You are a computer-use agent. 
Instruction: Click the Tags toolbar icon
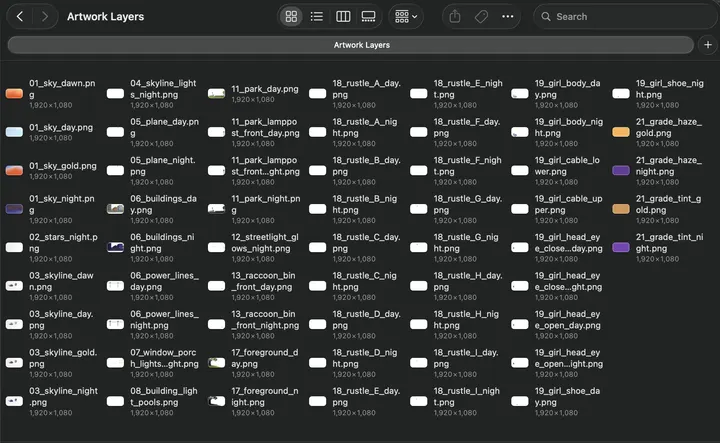481,17
